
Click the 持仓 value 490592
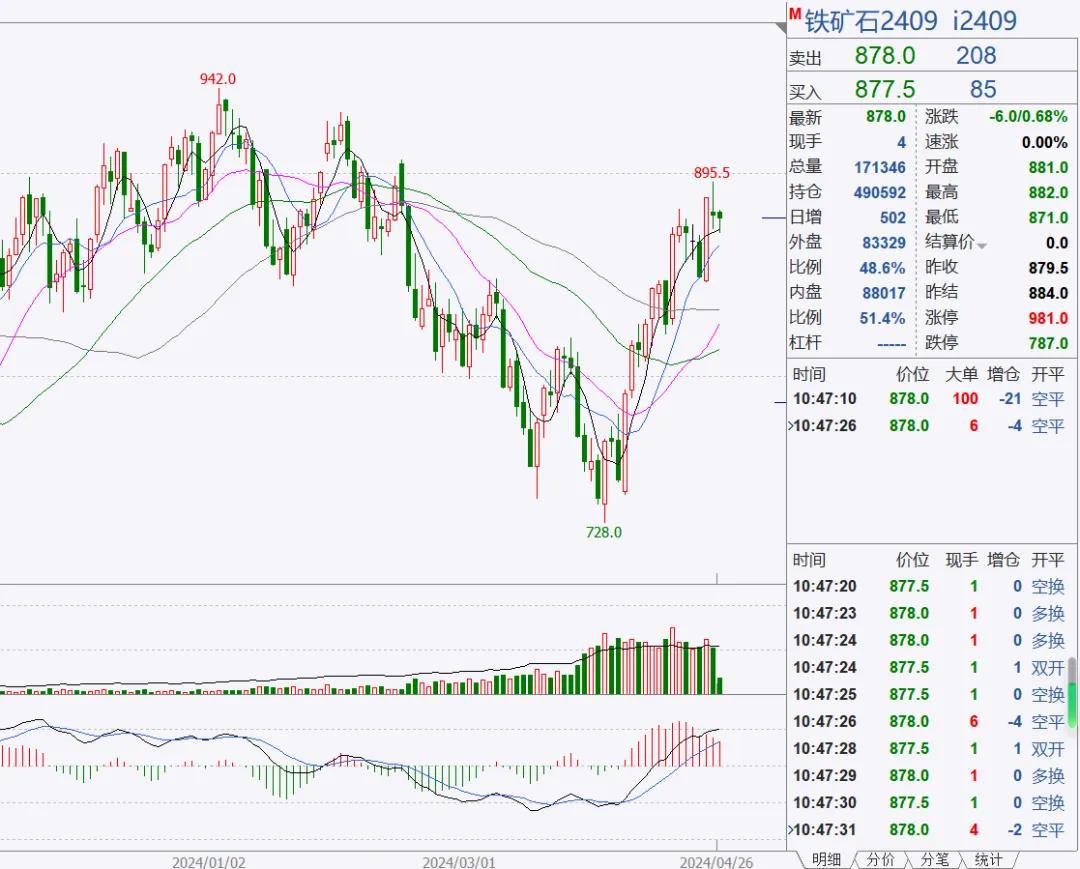(880, 192)
